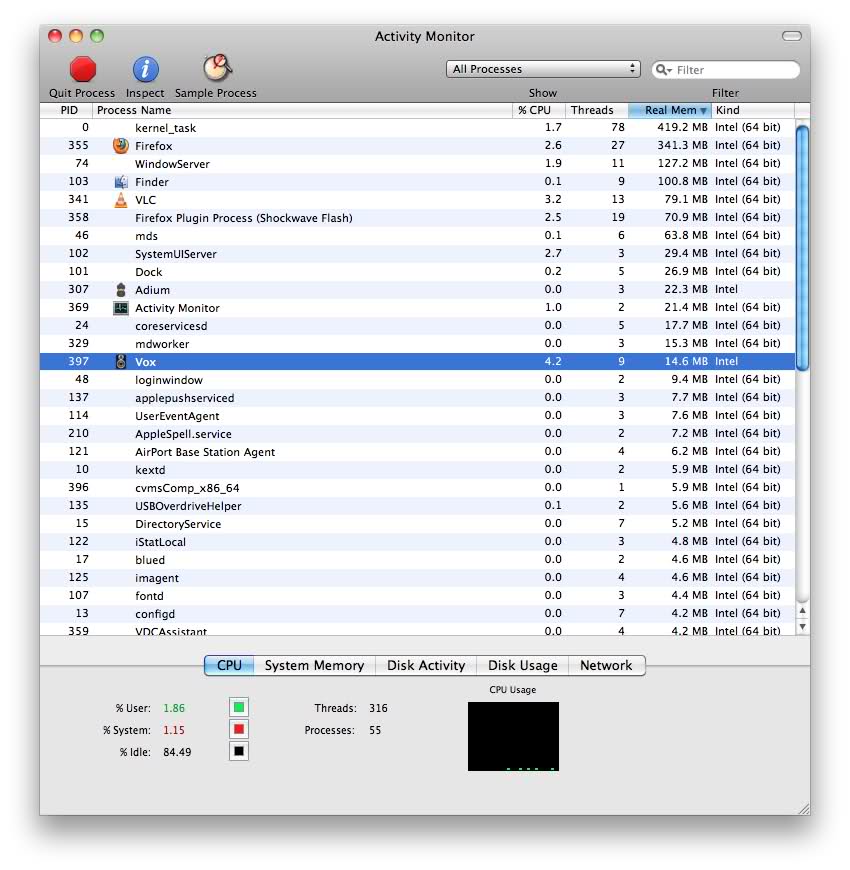Click the process list vertical scrollbar thumb

[x=802, y=247]
